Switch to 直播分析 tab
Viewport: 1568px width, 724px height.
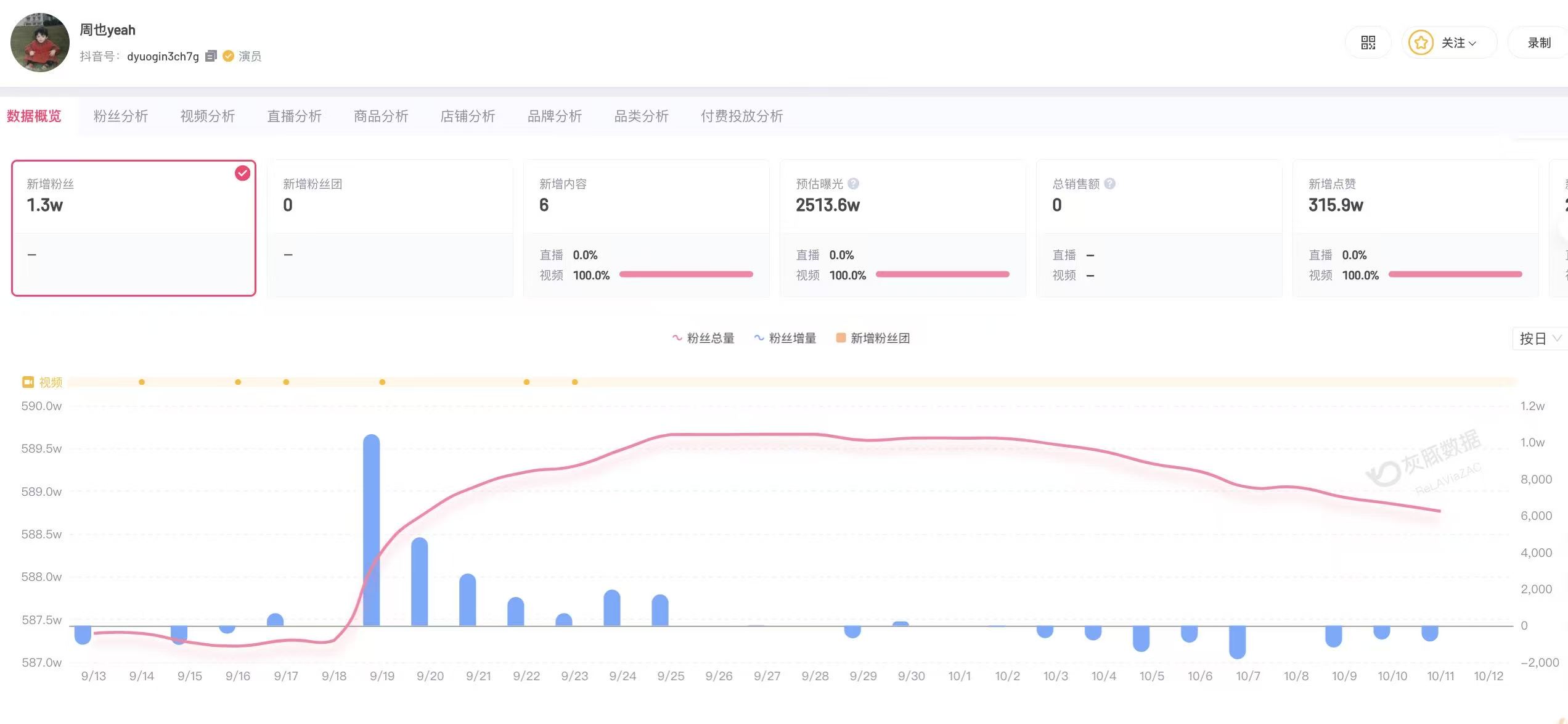[x=295, y=116]
